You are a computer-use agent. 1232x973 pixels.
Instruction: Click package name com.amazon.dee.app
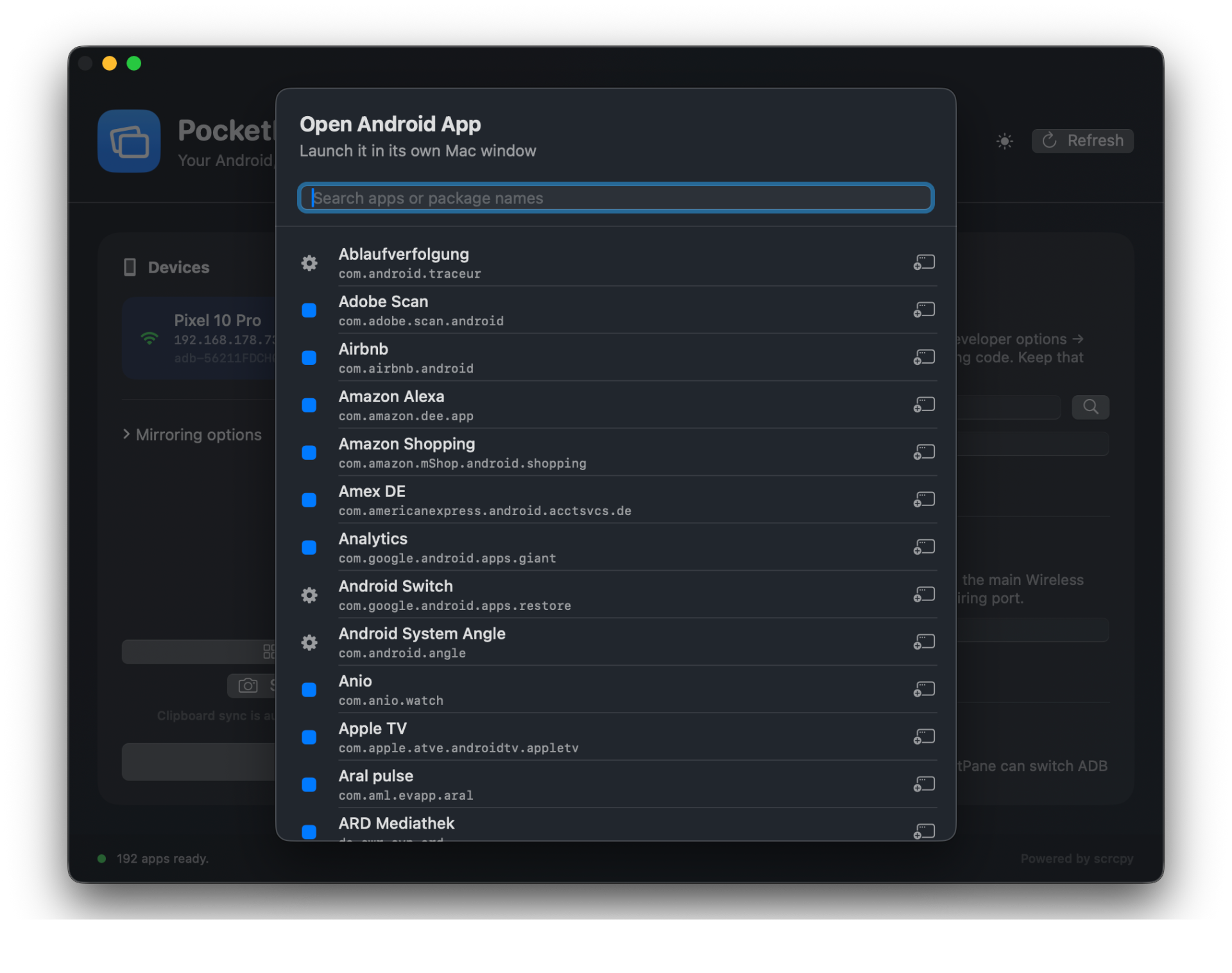point(406,416)
